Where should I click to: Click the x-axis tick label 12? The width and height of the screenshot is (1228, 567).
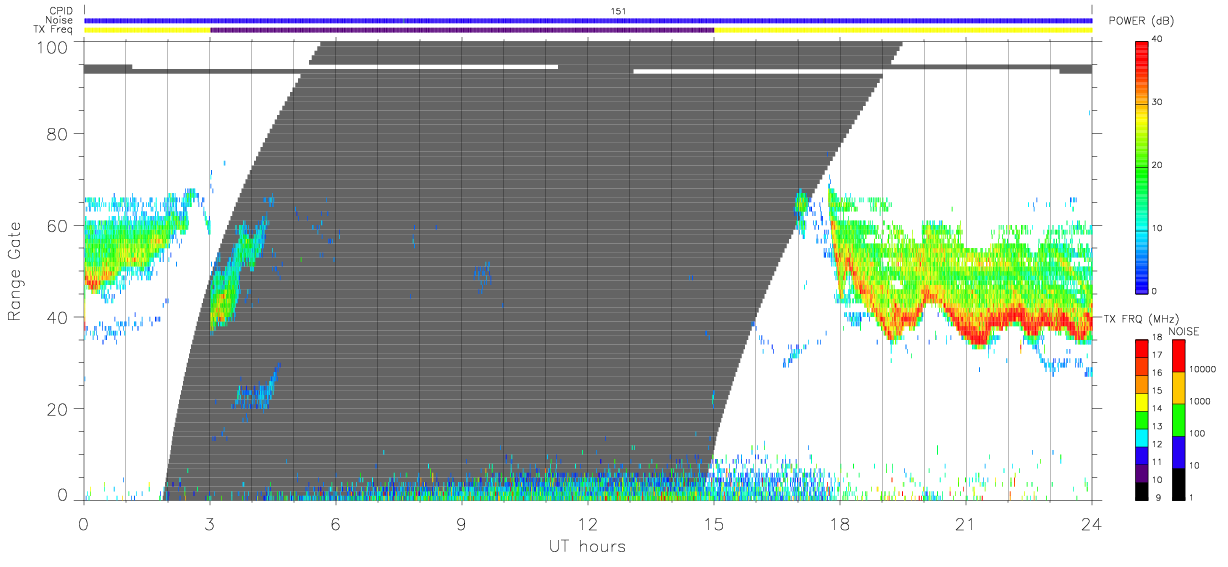click(x=587, y=523)
